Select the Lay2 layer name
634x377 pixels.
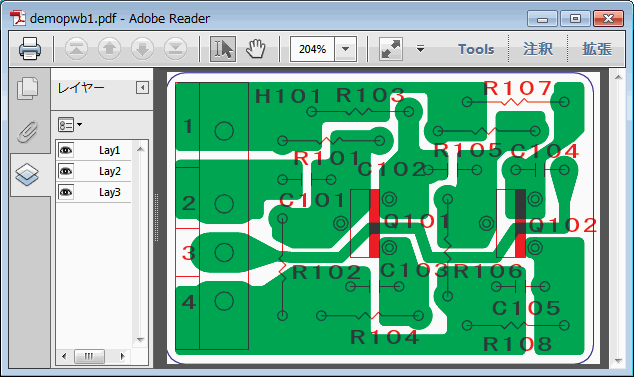[110, 171]
